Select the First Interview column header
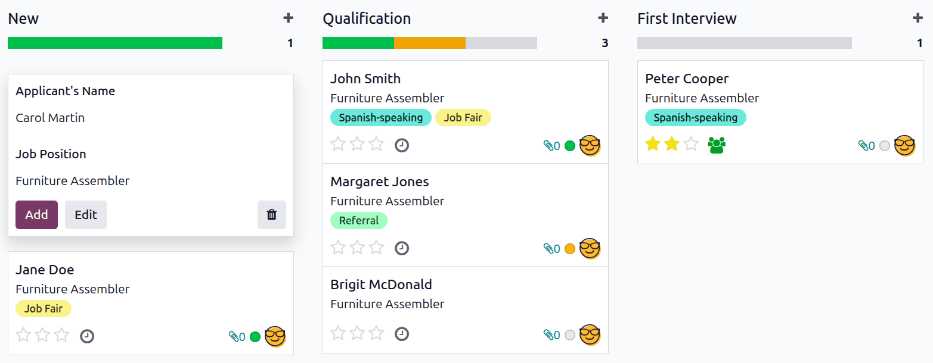The height and width of the screenshot is (363, 933). pyautogui.click(x=687, y=19)
